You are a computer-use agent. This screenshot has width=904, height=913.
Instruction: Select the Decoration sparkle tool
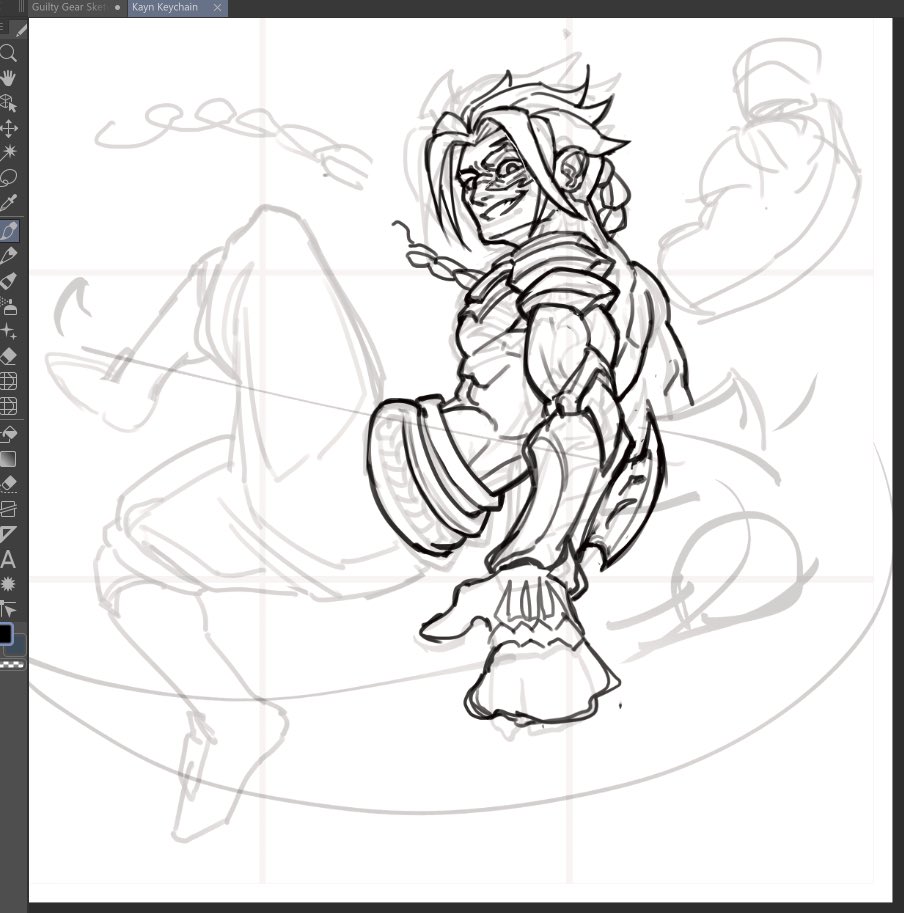tap(8, 331)
